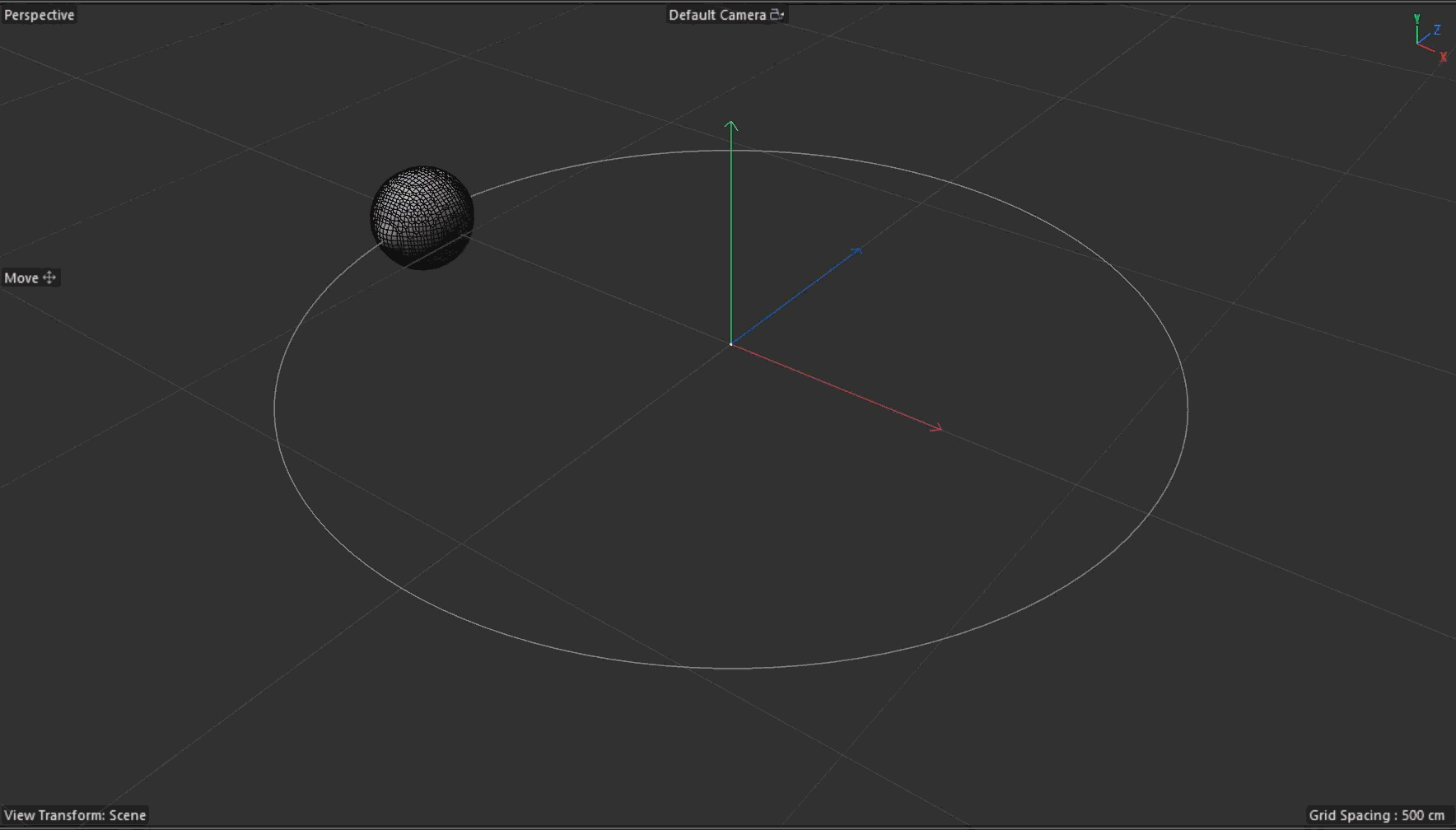Viewport: 1456px width, 830px height.
Task: Click the camera icon beside Default Camera
Action: 777,15
